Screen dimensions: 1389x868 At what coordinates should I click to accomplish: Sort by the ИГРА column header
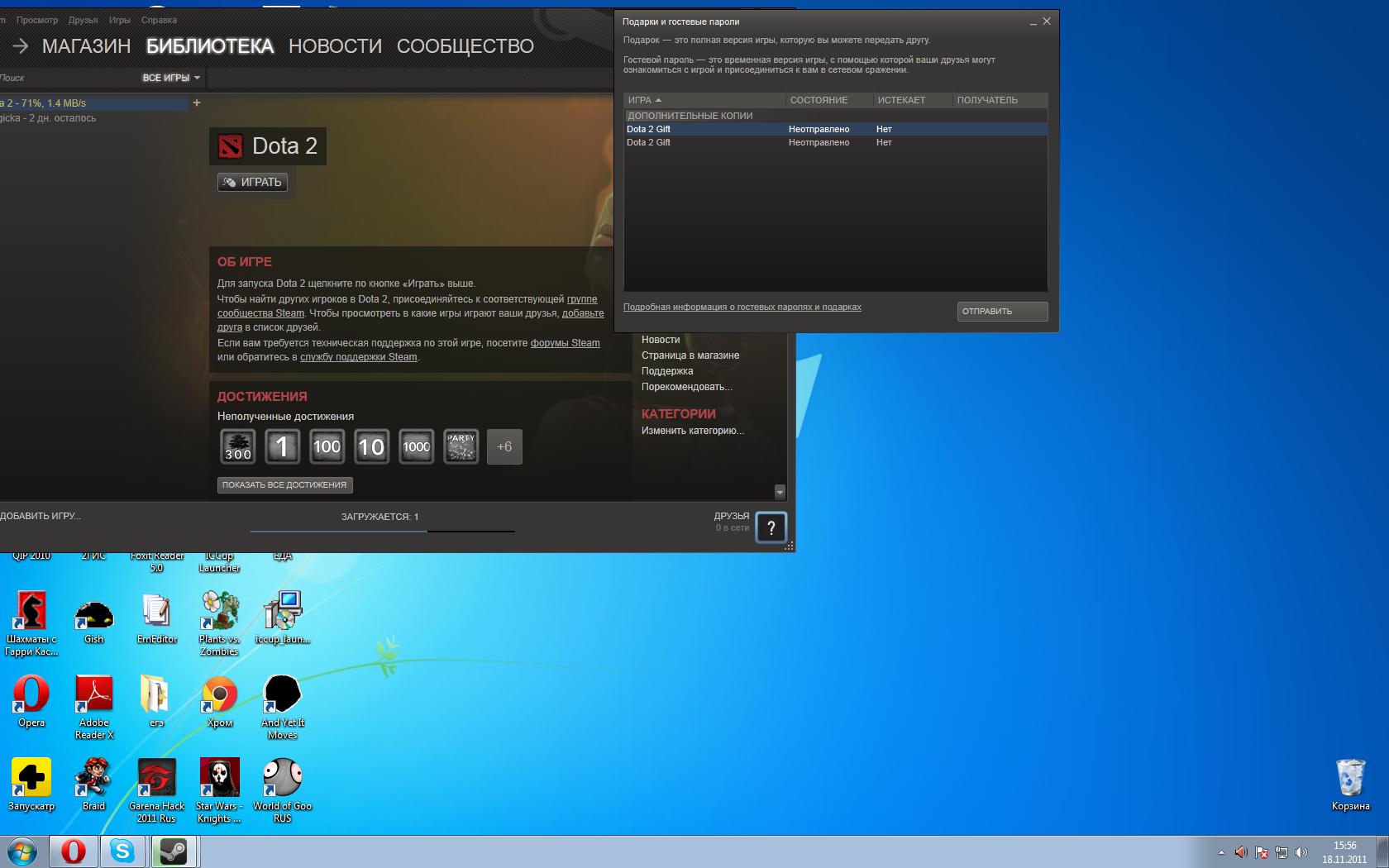click(x=704, y=100)
